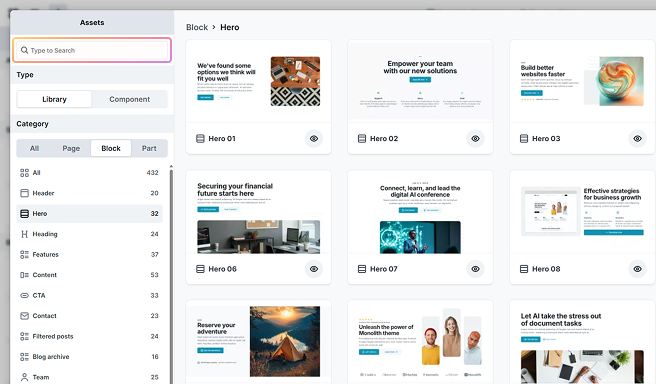Click the Features category icon
656x384 pixels.
(x=24, y=254)
